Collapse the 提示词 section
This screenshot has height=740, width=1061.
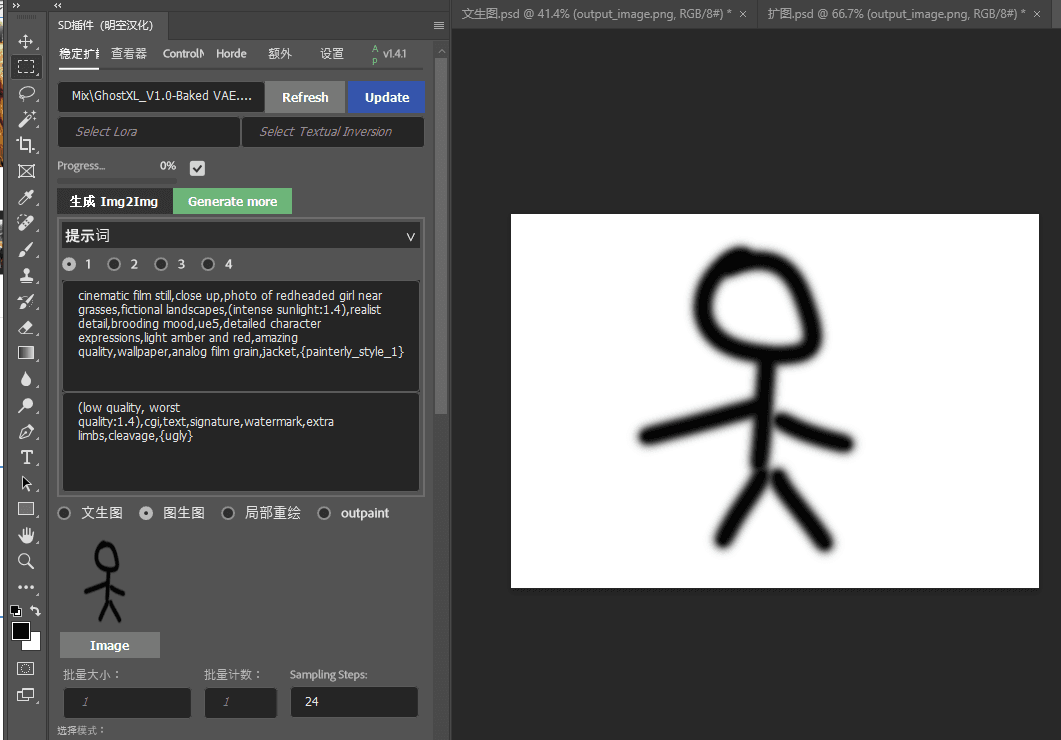[x=410, y=236]
